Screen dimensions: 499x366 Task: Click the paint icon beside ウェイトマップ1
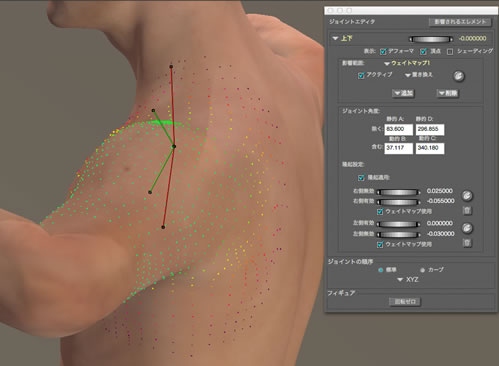tap(459, 76)
